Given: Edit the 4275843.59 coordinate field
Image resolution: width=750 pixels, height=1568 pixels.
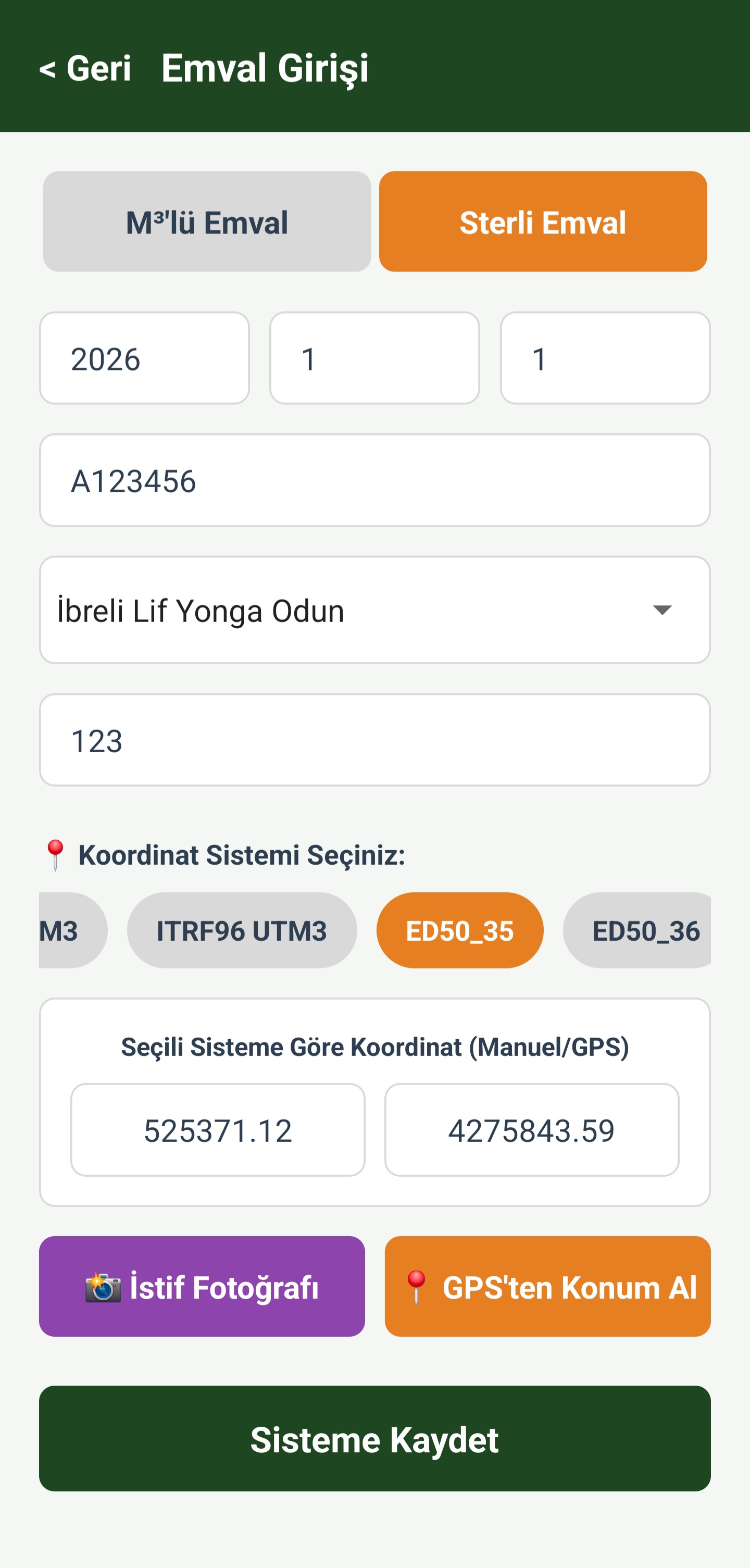Looking at the screenshot, I should tap(532, 1130).
